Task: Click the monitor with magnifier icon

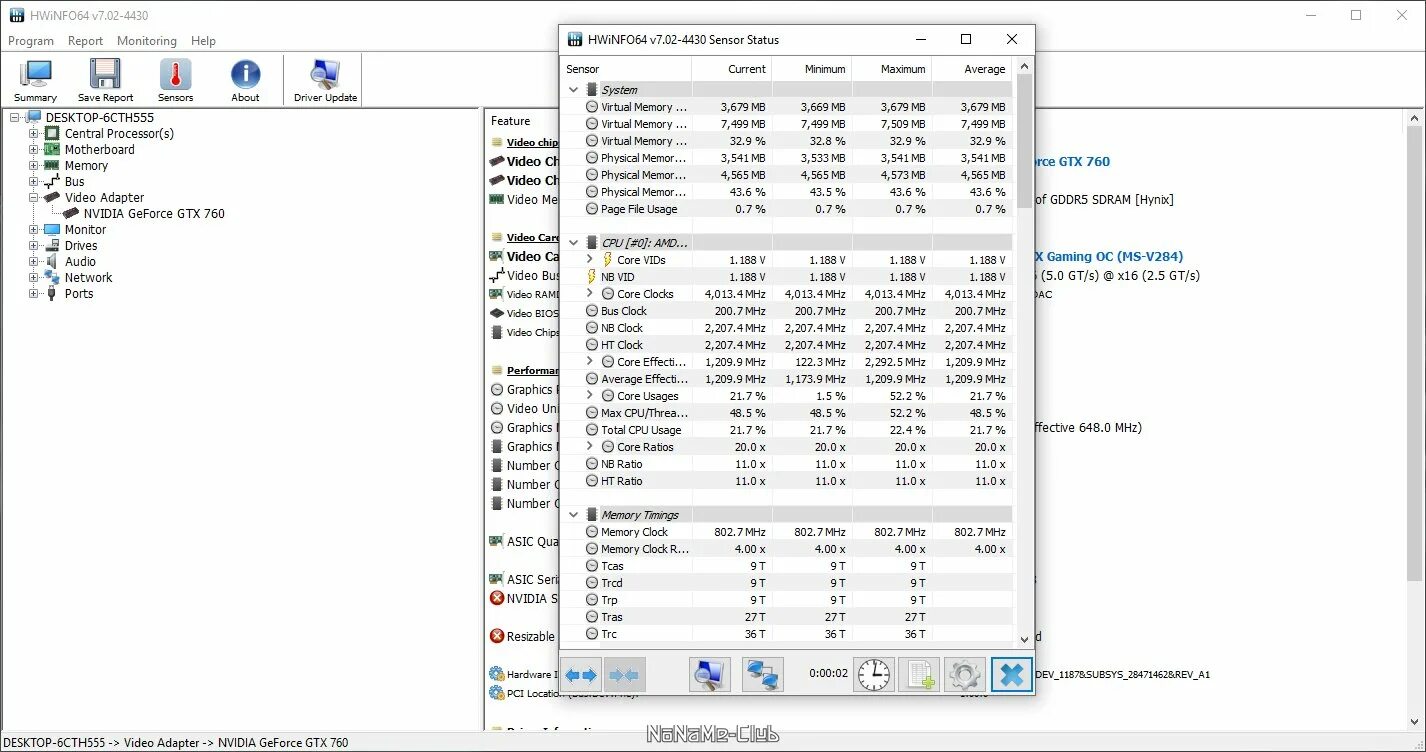Action: [710, 675]
